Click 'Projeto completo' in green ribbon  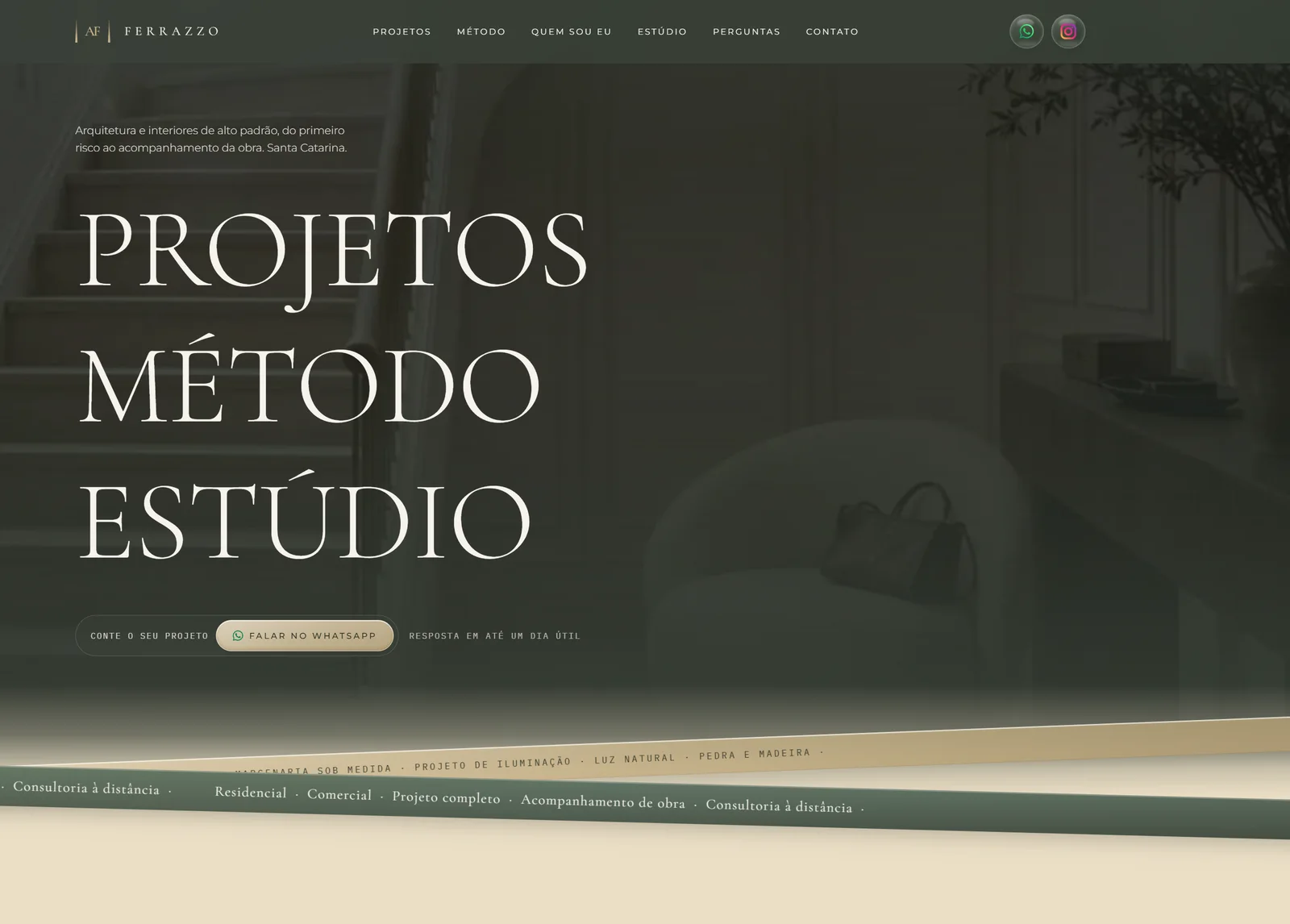pyautogui.click(x=446, y=797)
